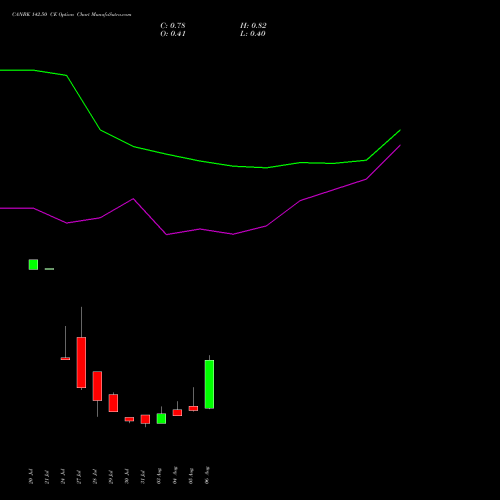Screen dimensions: 500x500
Task: Click the chart title text at top-left
Action: pyautogui.click(x=72, y=15)
